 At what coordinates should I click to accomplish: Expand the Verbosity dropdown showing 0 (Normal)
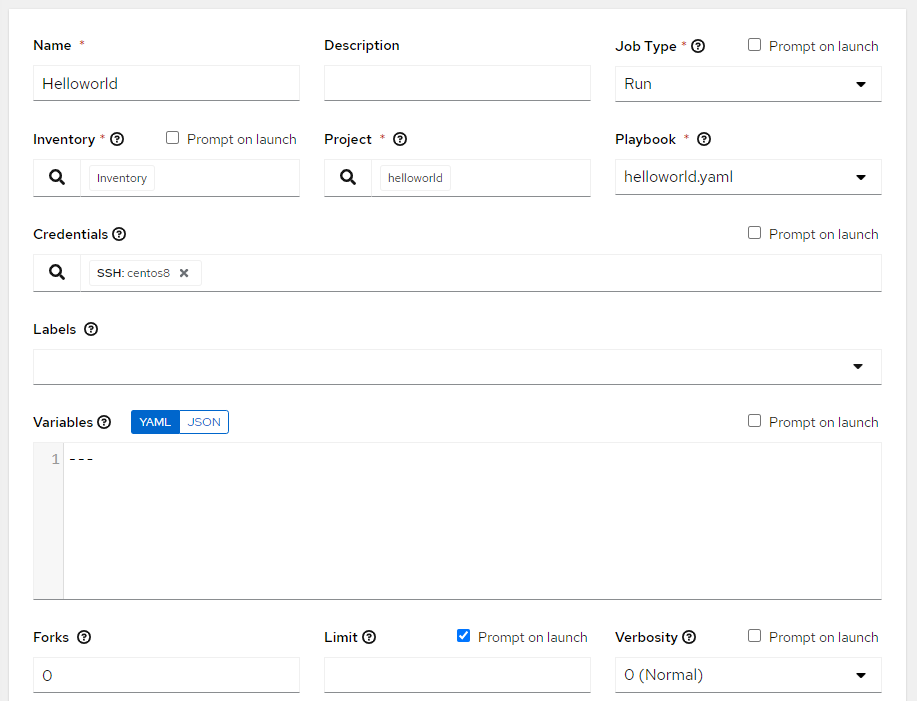[x=748, y=675]
